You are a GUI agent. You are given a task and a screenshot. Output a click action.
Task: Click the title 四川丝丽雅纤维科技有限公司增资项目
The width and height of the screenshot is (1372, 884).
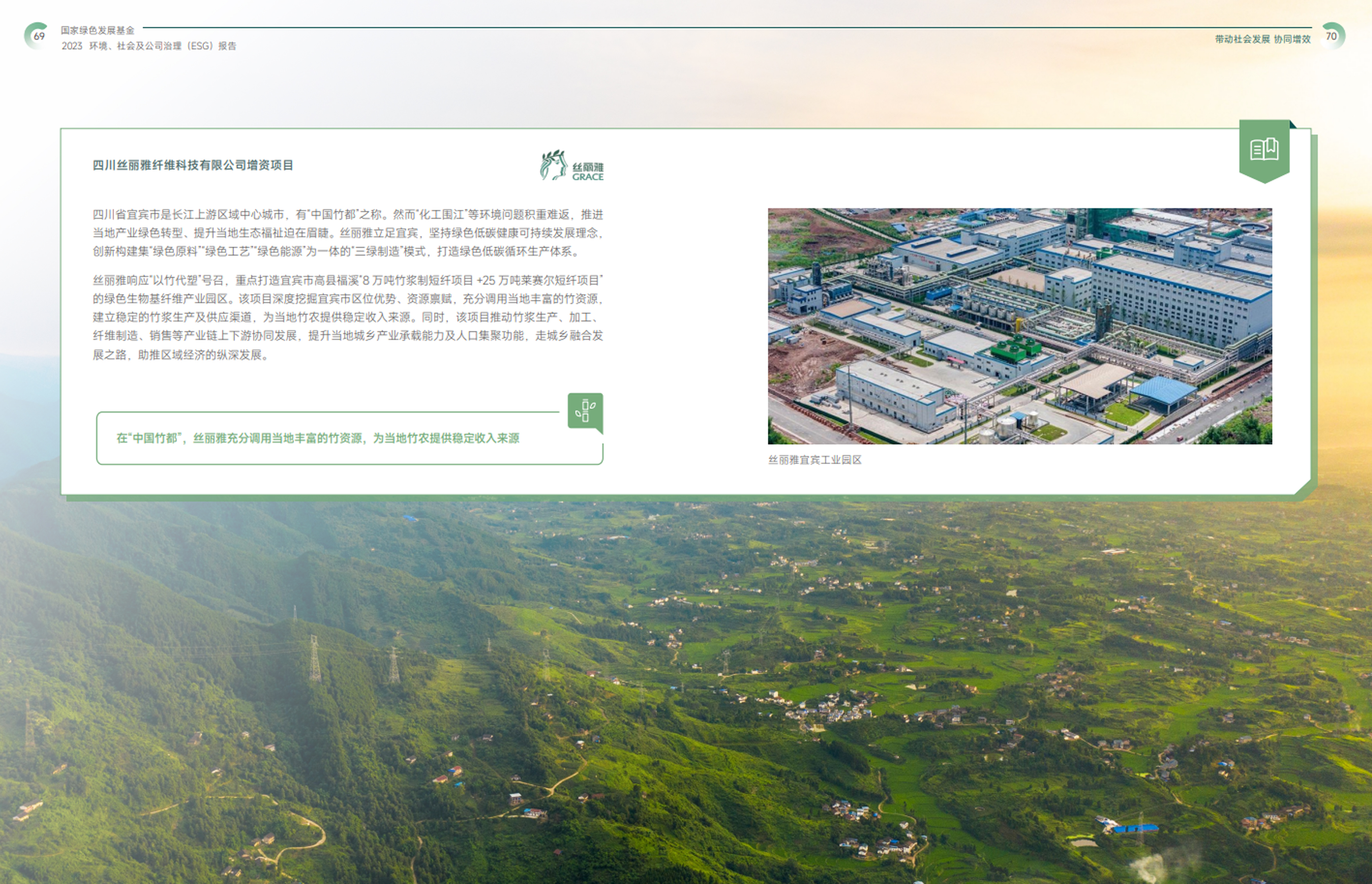click(193, 165)
